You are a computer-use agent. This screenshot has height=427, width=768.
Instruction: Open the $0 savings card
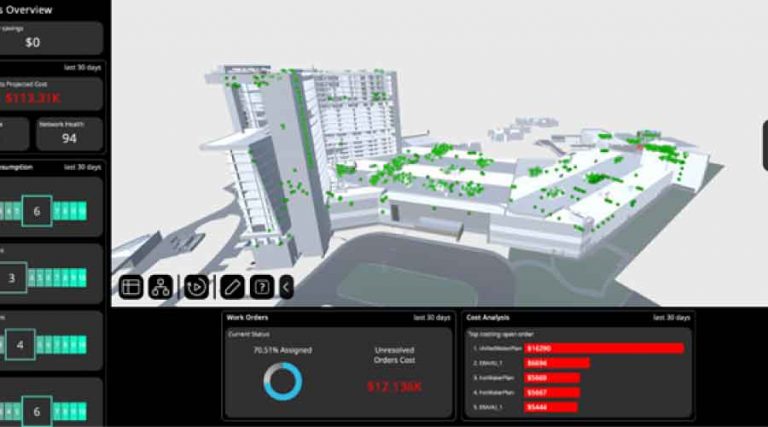[52, 38]
